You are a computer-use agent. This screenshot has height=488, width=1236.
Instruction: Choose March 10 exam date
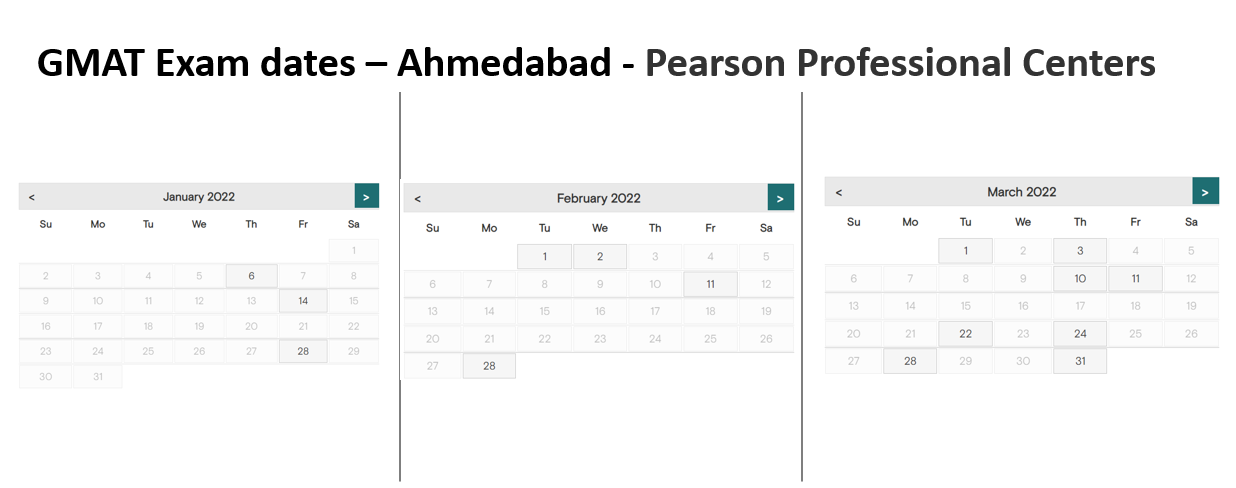(1080, 279)
